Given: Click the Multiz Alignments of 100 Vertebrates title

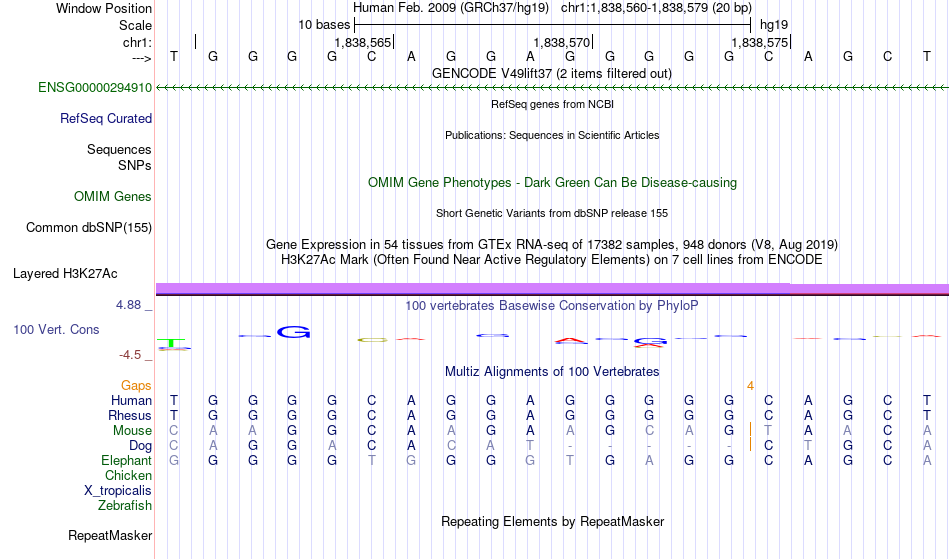Looking at the screenshot, I should tap(552, 372).
